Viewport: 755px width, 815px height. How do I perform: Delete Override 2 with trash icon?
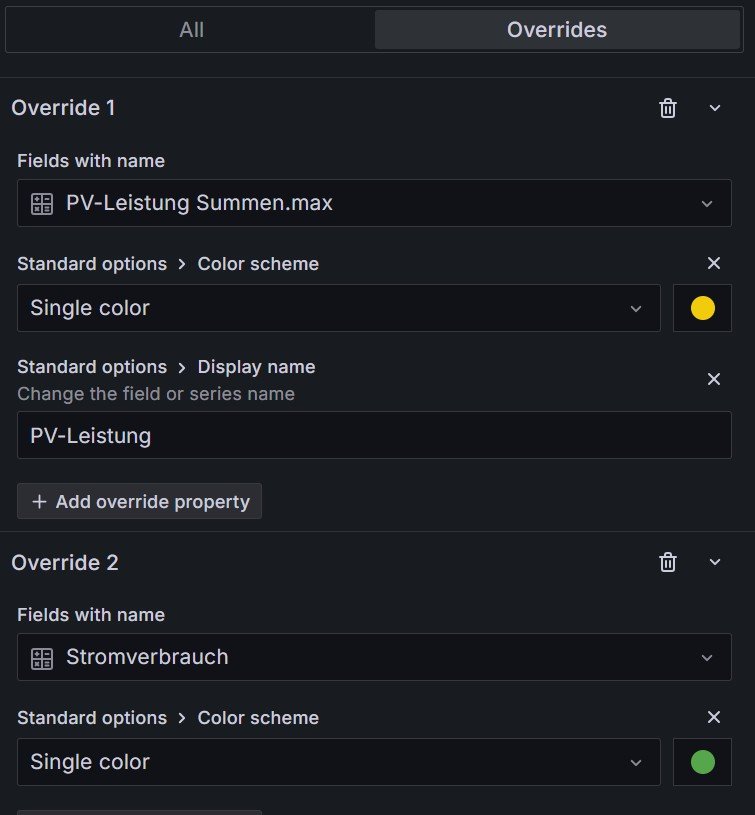668,562
